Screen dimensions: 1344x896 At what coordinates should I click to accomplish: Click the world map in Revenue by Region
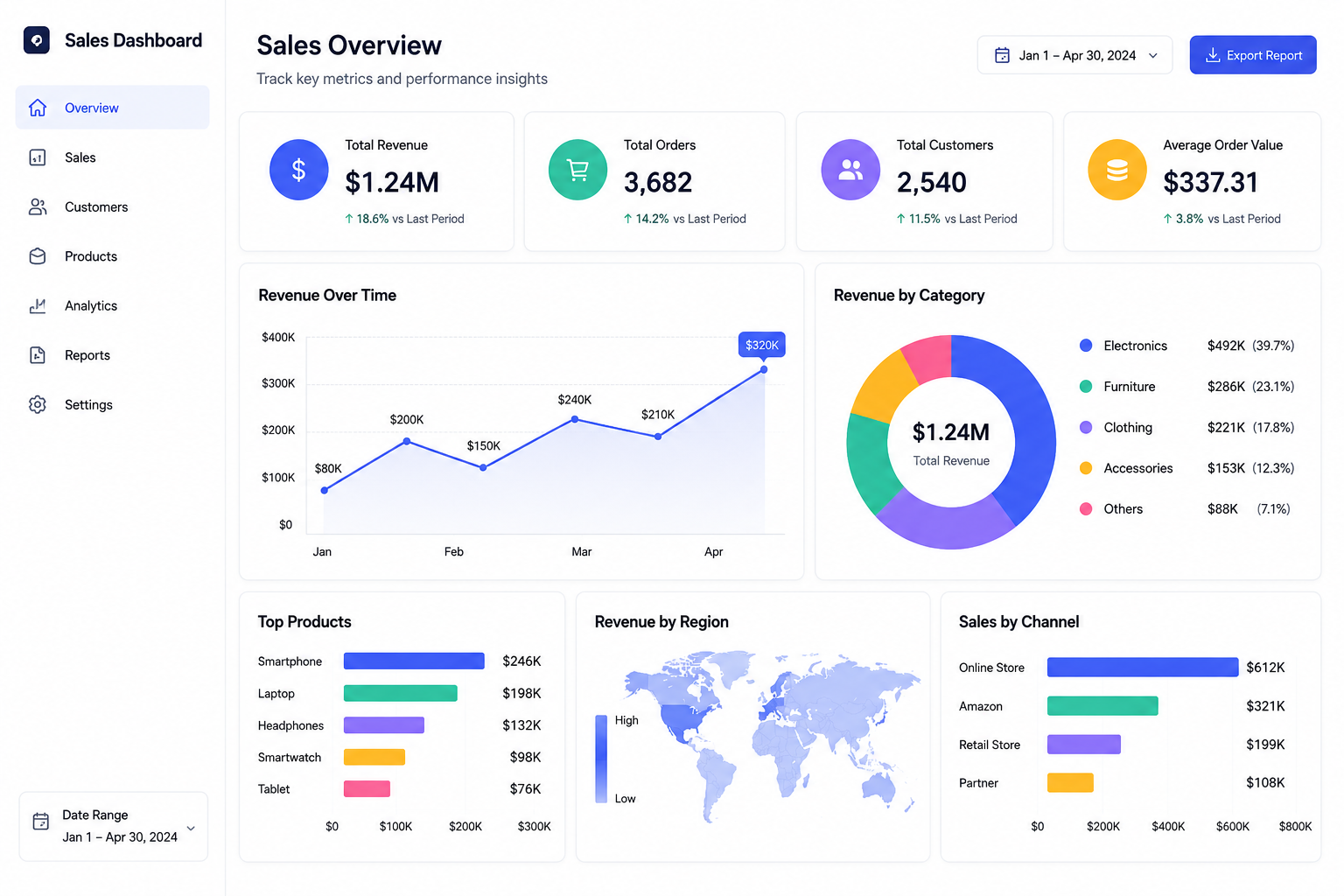pos(772,736)
